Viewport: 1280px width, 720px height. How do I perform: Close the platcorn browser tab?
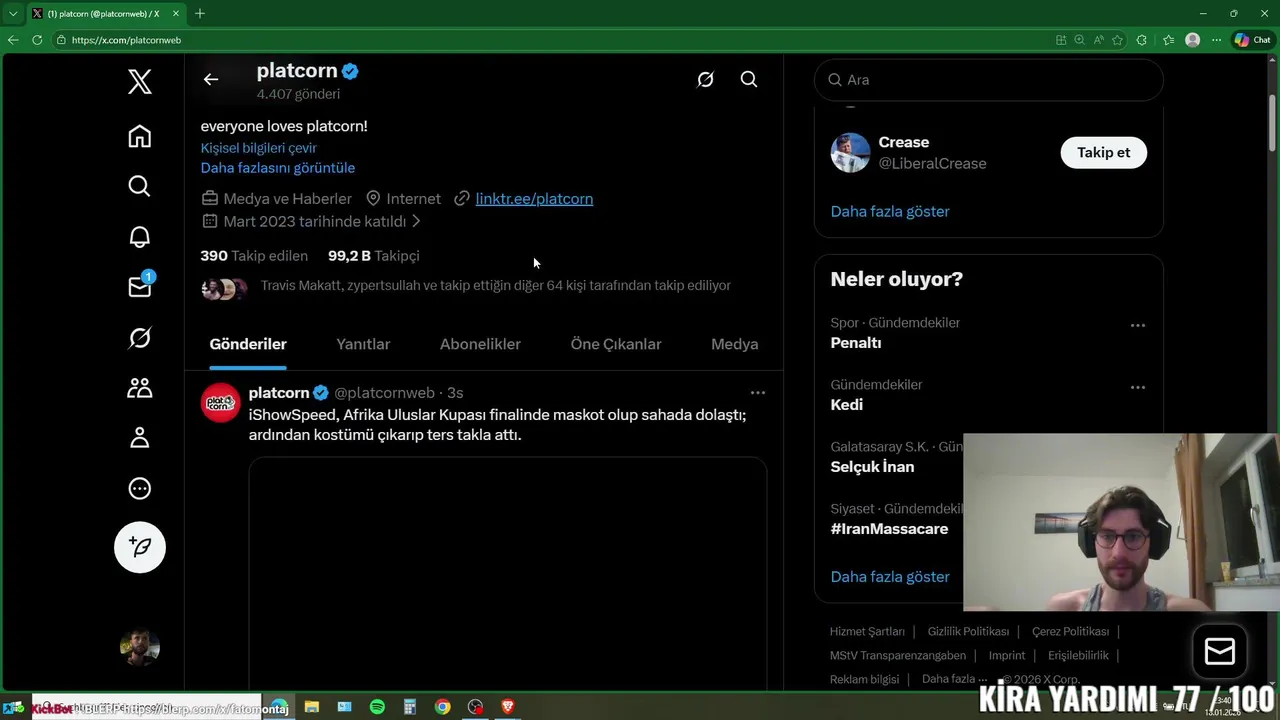(x=176, y=13)
